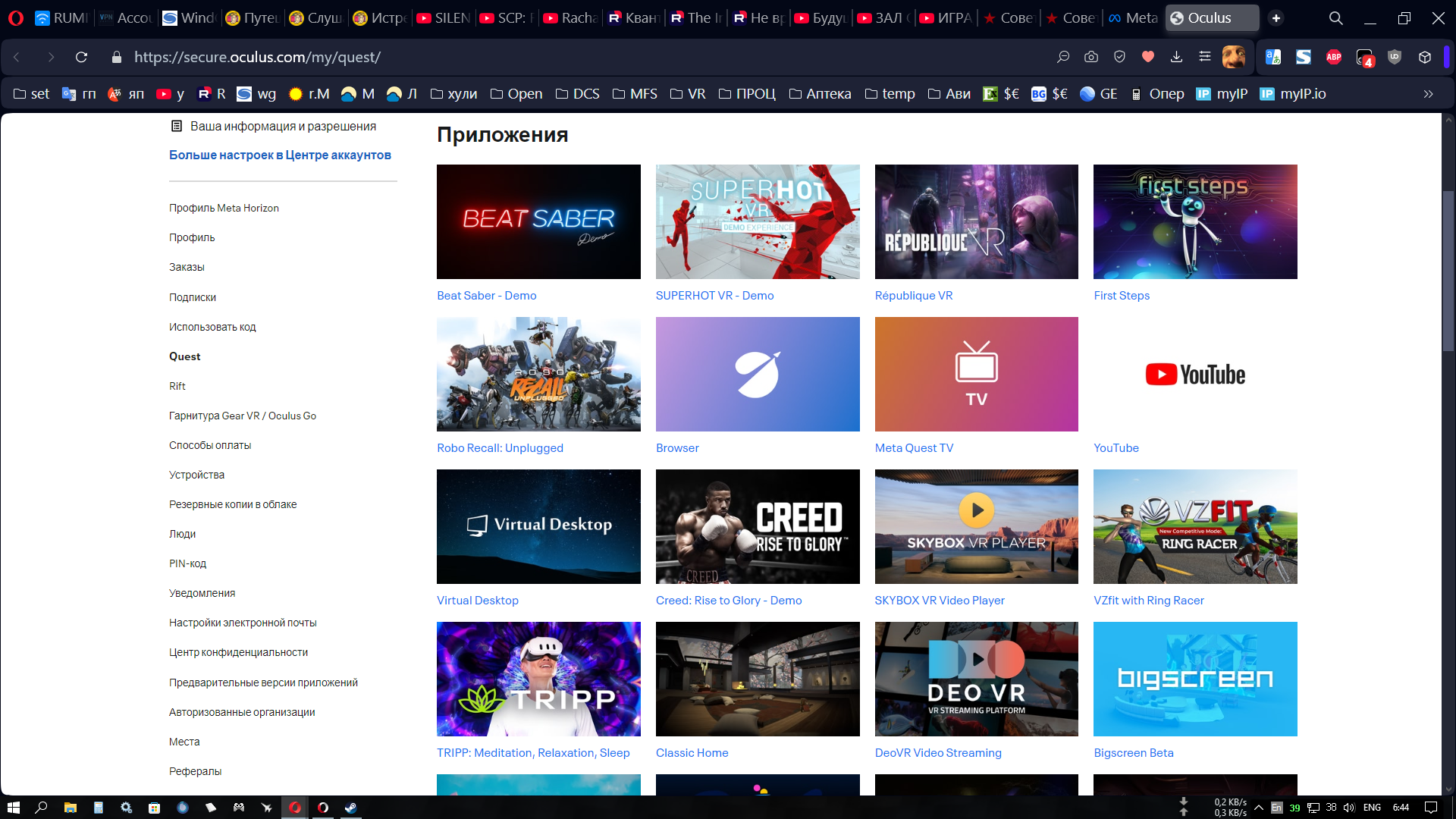
Task: Select Rift in the sidebar menu
Action: coord(177,386)
